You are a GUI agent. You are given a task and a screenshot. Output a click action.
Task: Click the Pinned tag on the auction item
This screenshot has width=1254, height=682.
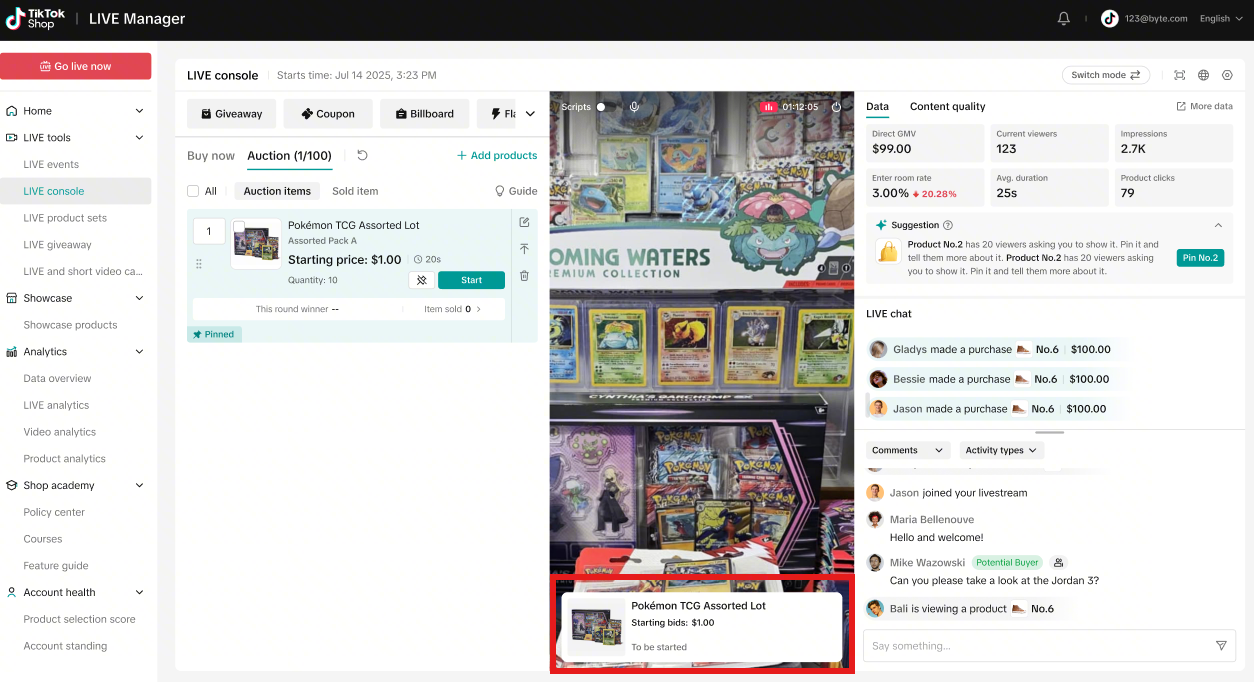pos(214,334)
